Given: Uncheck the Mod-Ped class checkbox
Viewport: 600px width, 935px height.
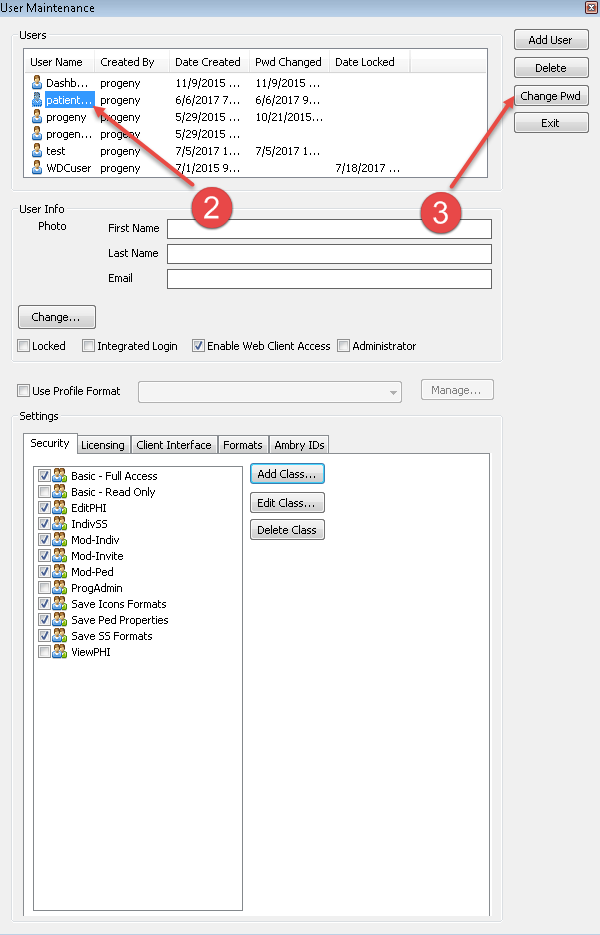Looking at the screenshot, I should (x=44, y=571).
